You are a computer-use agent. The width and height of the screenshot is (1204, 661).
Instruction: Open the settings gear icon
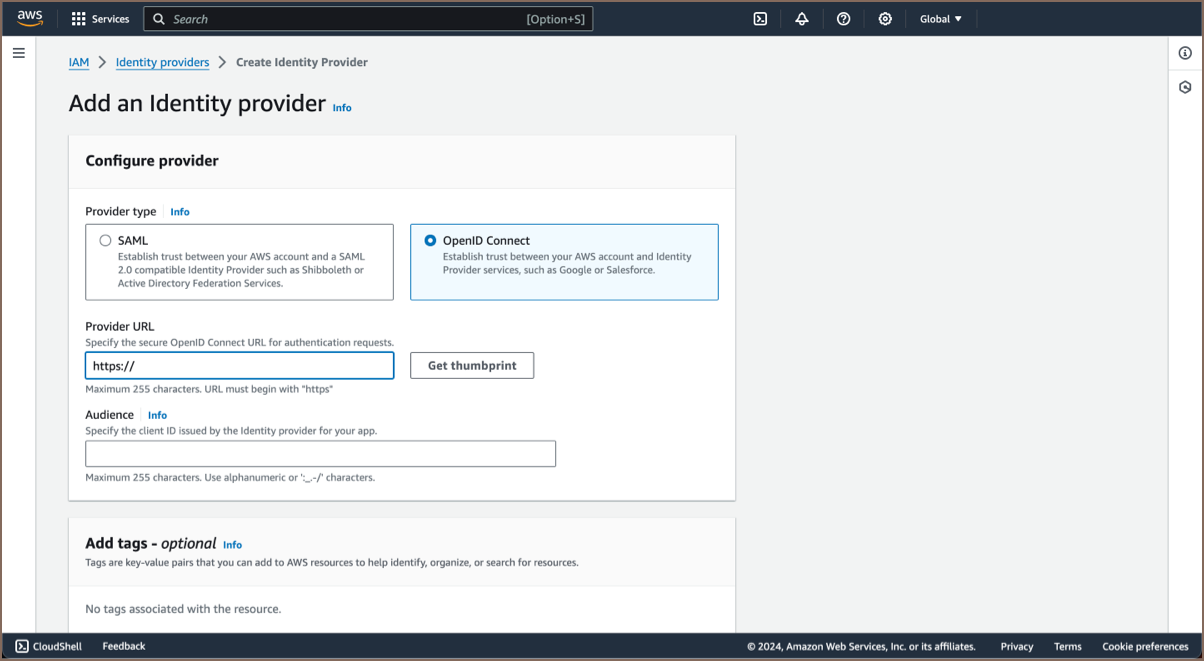885,19
